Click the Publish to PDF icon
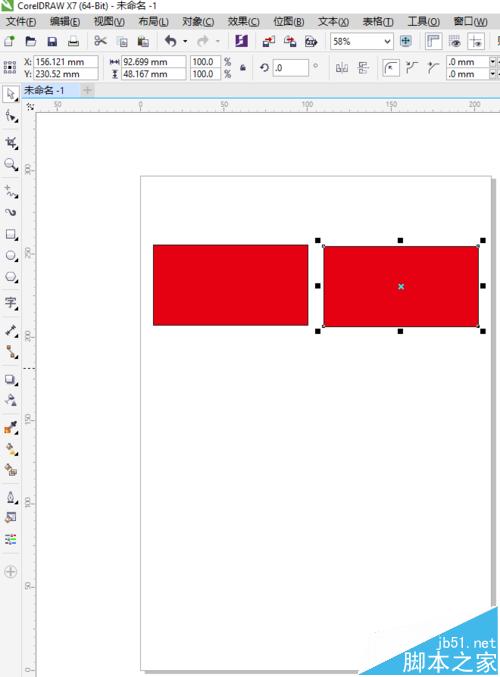 311,41
